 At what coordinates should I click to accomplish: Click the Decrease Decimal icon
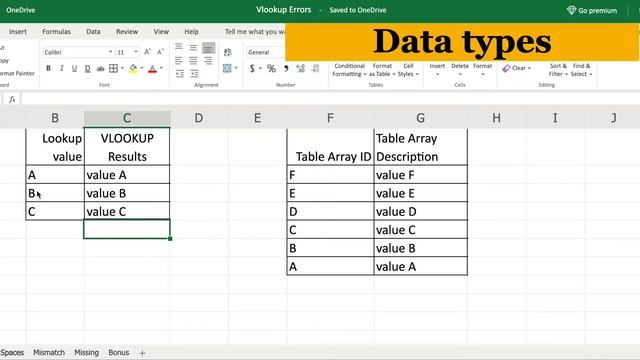click(x=316, y=69)
